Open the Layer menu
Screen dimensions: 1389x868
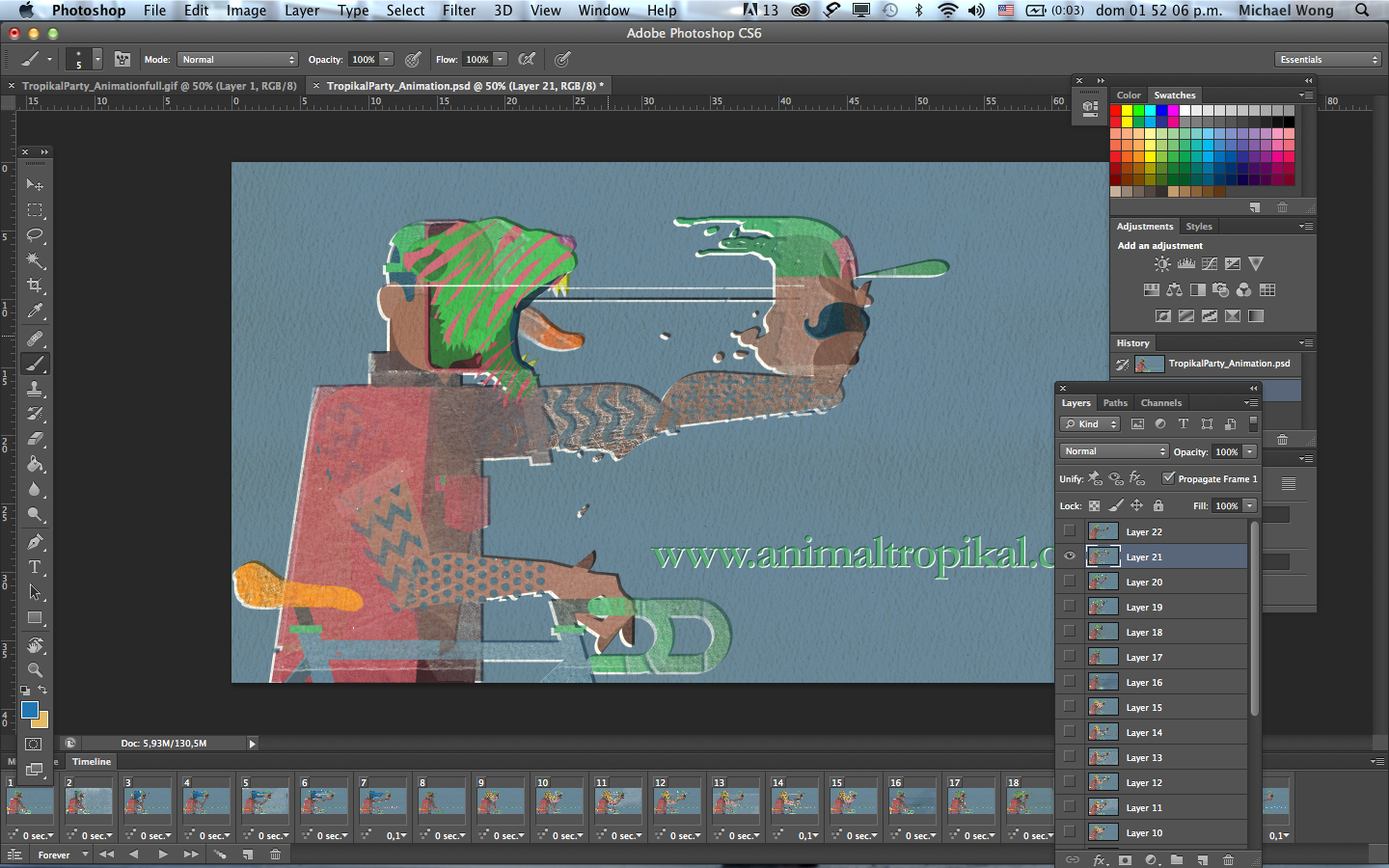click(302, 11)
